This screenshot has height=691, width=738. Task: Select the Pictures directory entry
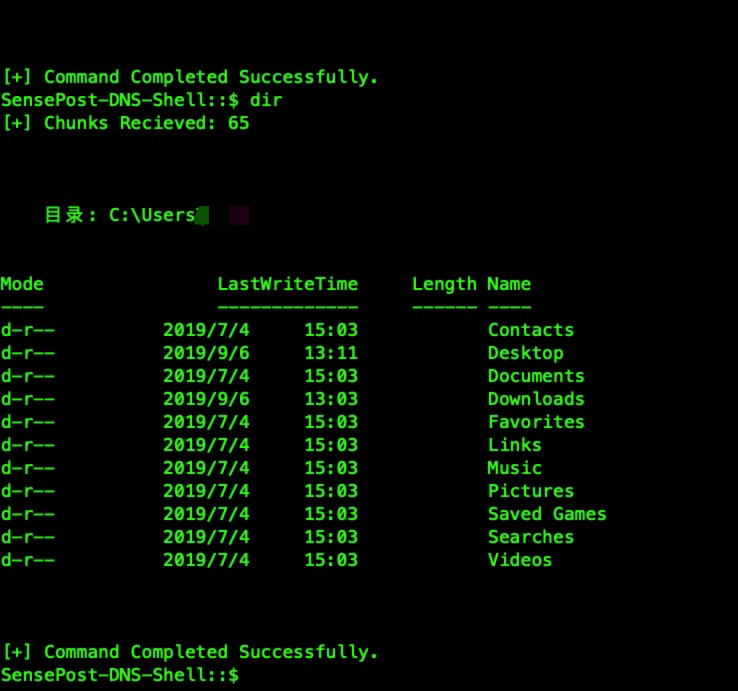[531, 491]
